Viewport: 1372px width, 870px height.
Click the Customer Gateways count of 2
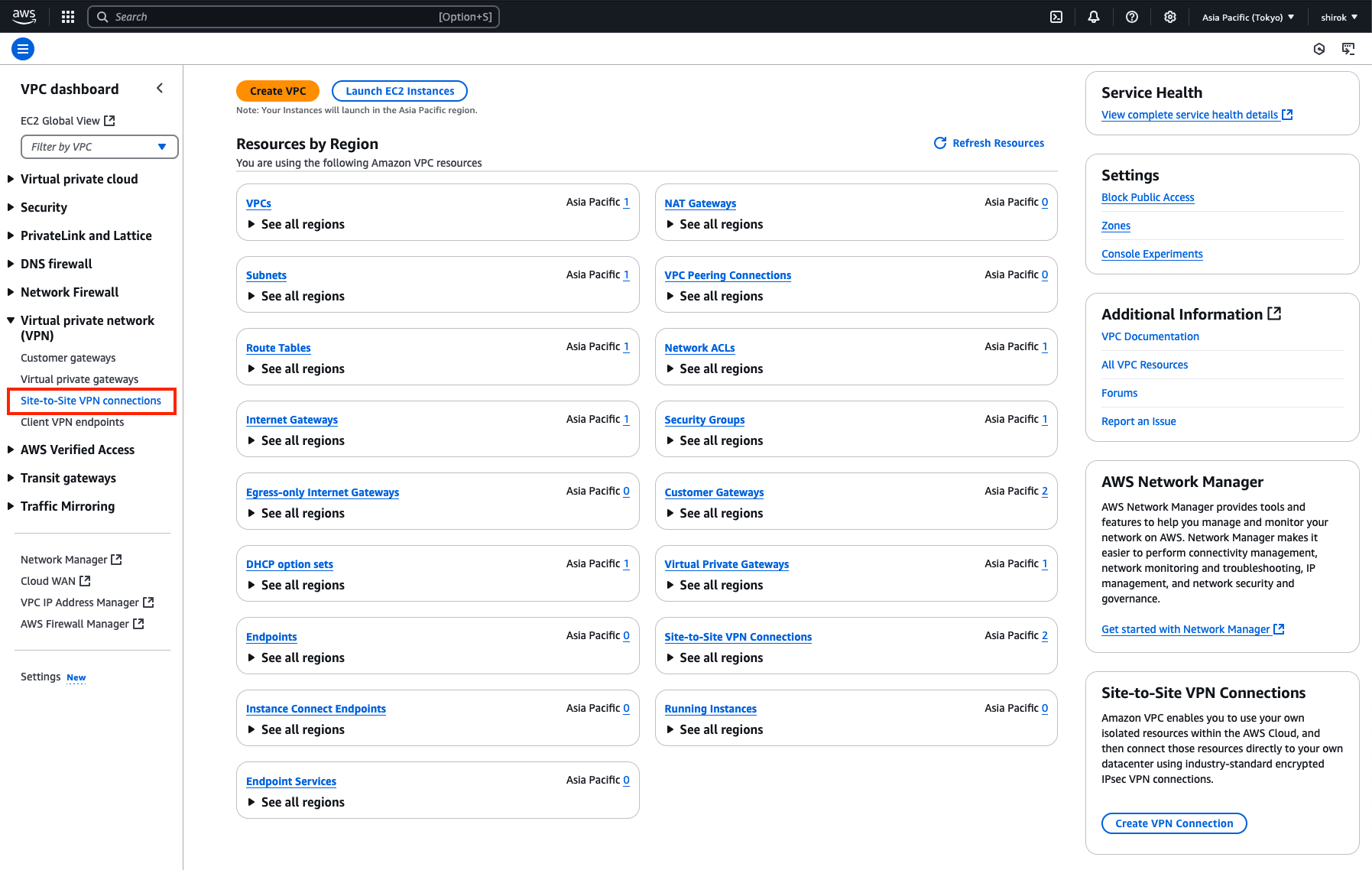pos(1045,491)
